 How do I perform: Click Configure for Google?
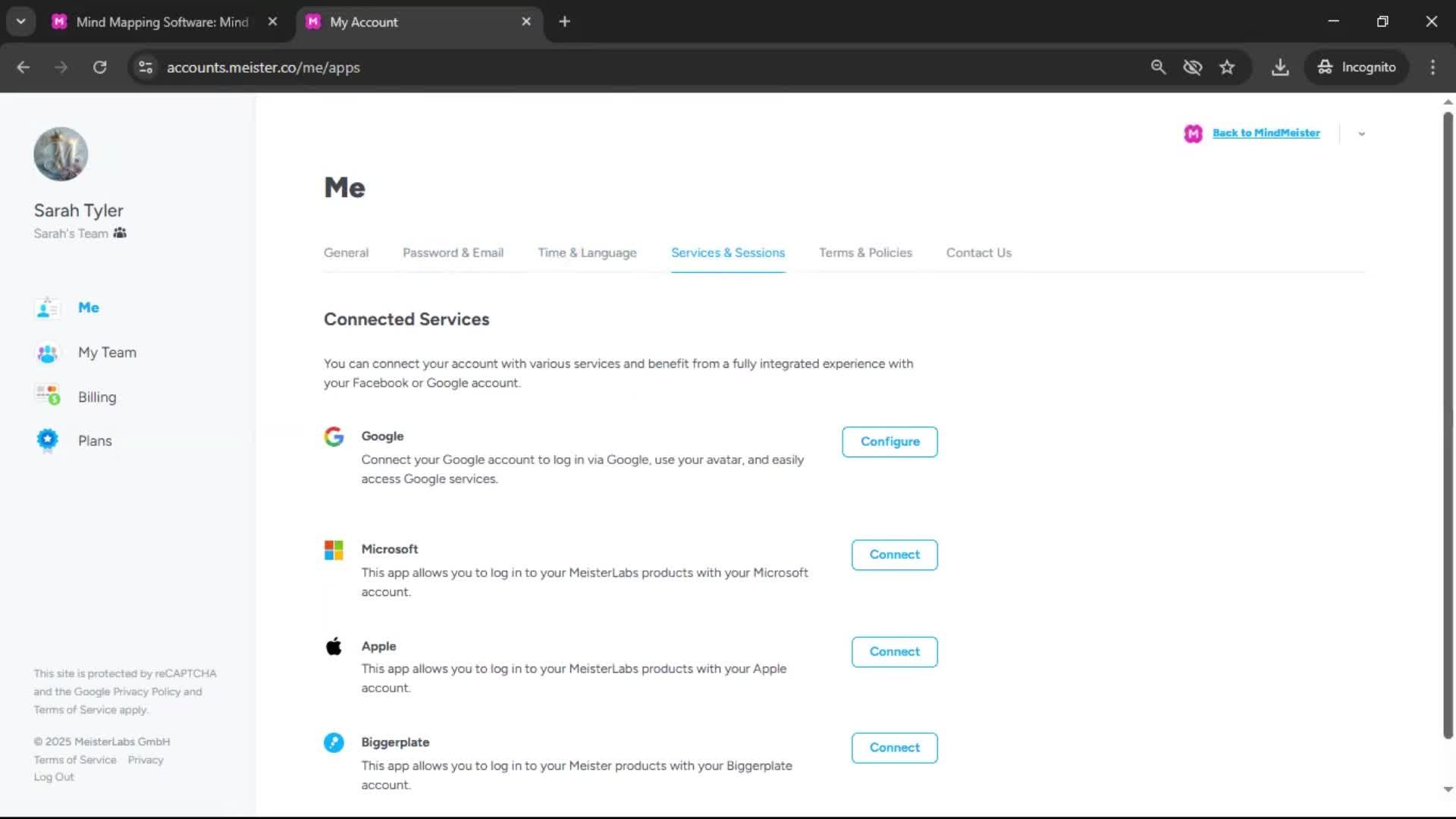[x=890, y=442]
